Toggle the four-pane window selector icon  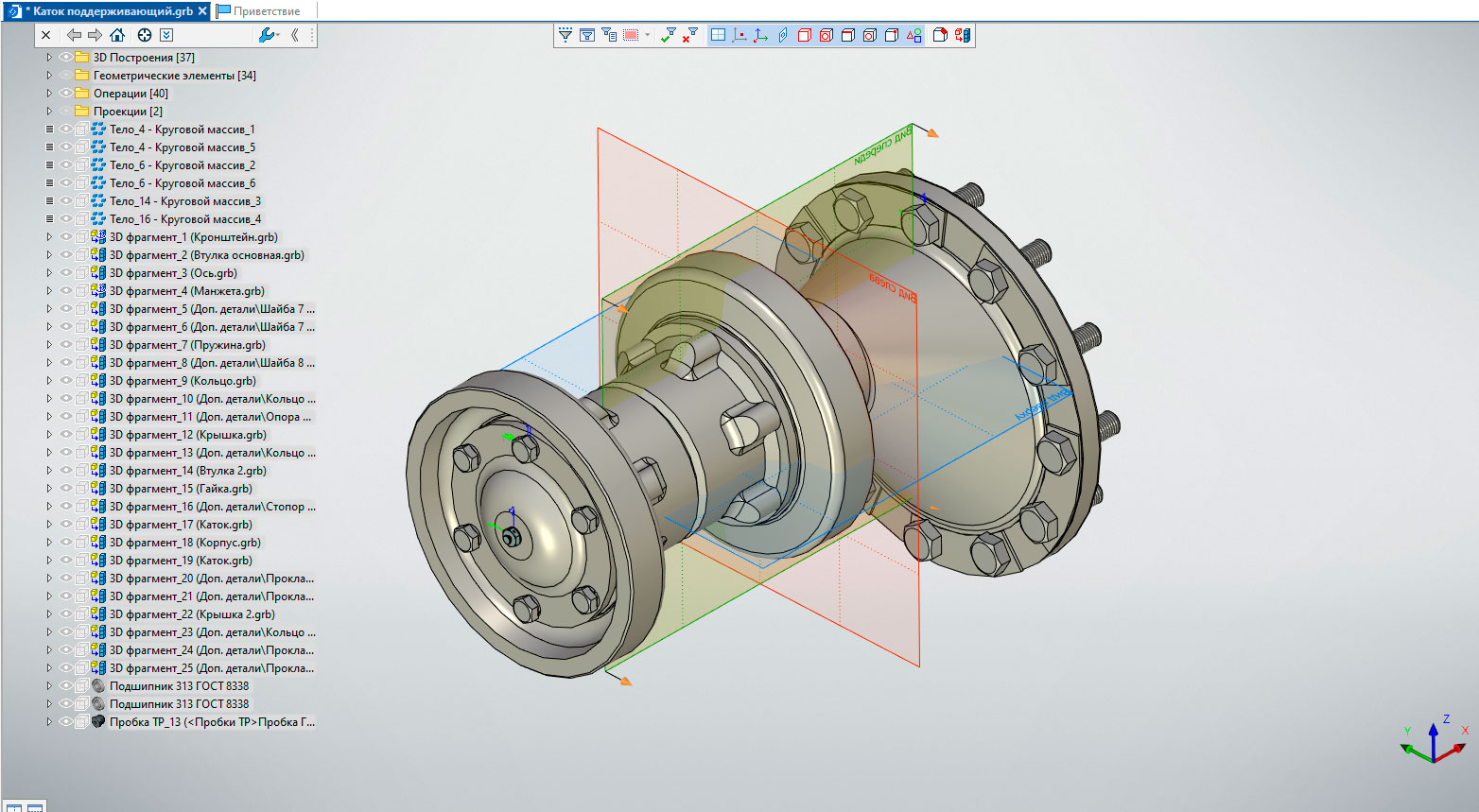[x=718, y=35]
